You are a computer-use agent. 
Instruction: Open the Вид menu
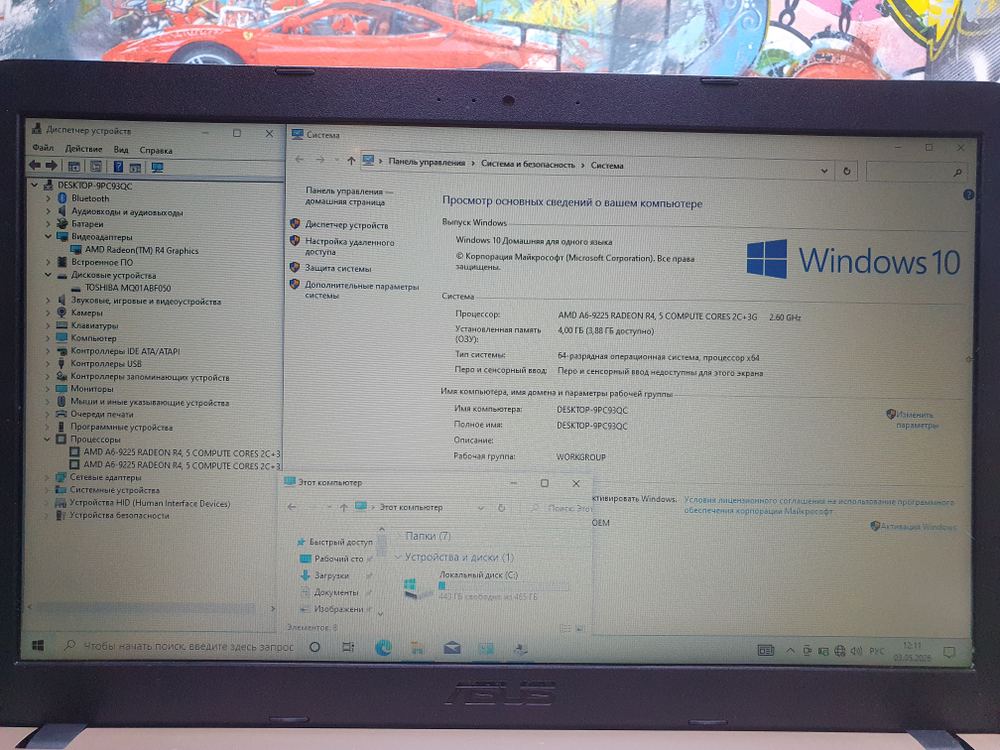[121, 150]
